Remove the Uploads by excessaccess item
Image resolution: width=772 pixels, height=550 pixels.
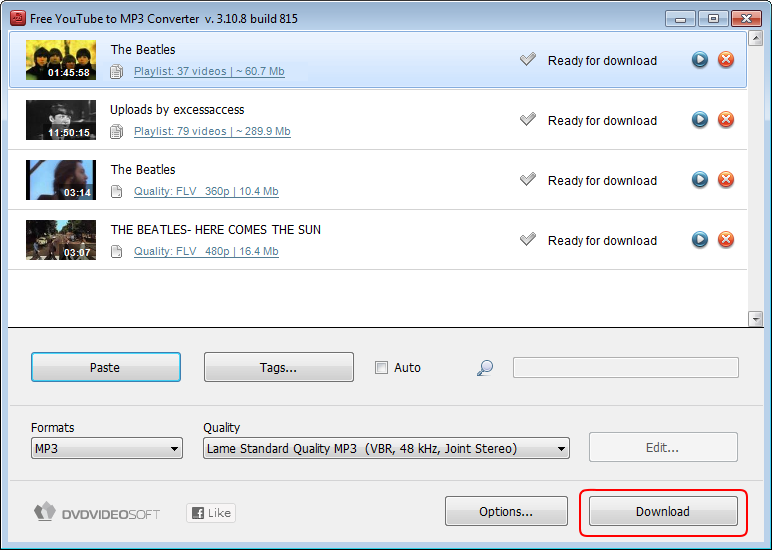tap(726, 120)
